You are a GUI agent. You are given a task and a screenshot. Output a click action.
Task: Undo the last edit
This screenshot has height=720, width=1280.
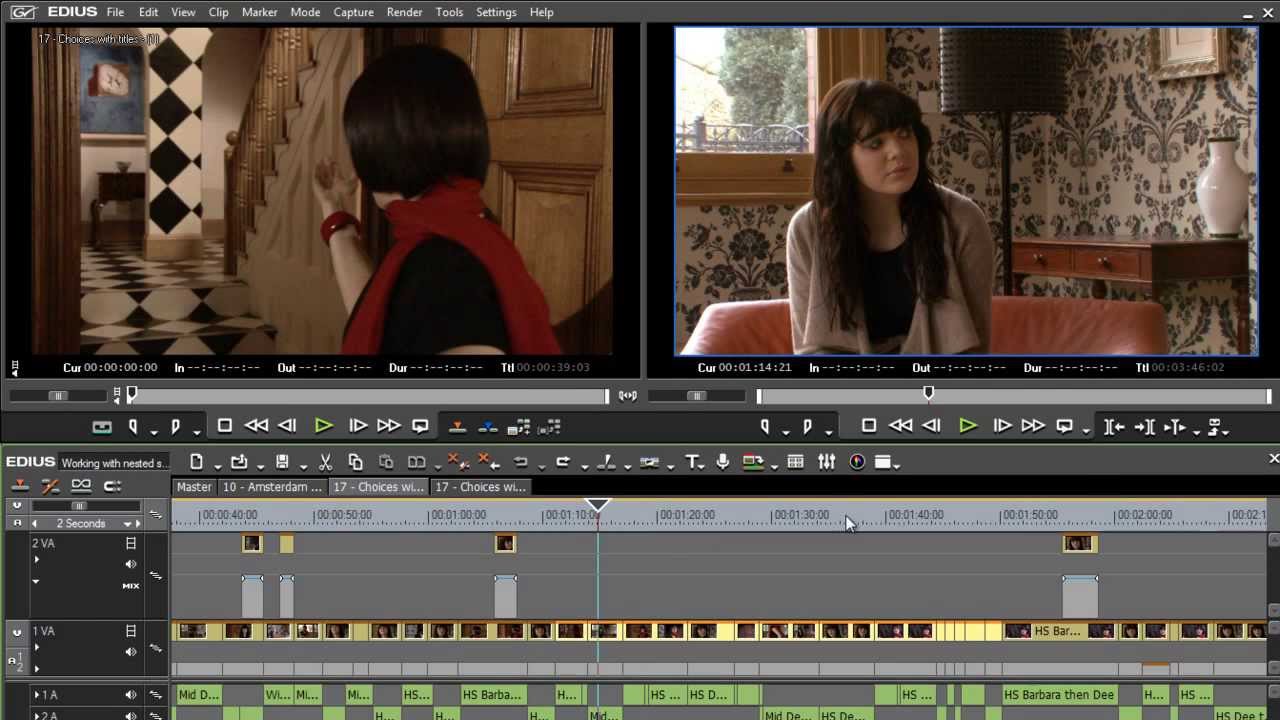(x=519, y=462)
